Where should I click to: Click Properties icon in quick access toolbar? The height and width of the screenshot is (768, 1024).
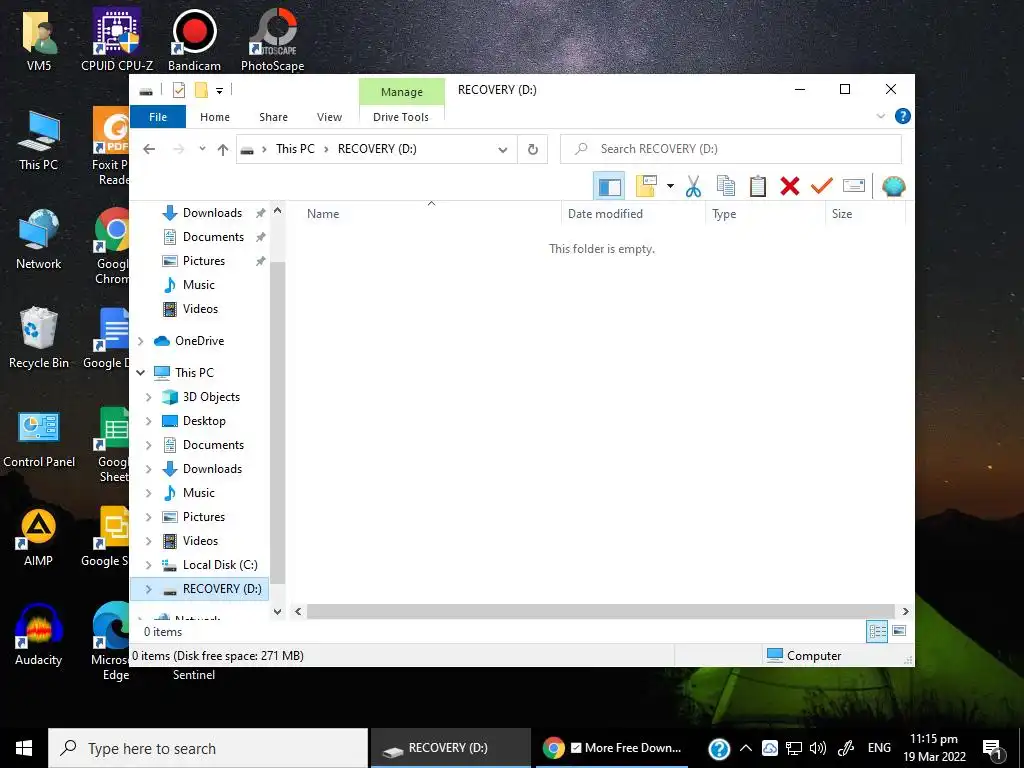pyautogui.click(x=179, y=90)
